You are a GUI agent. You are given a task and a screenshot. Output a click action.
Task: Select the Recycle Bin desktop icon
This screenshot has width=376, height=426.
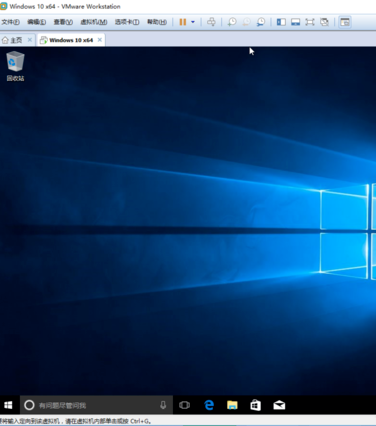15,66
